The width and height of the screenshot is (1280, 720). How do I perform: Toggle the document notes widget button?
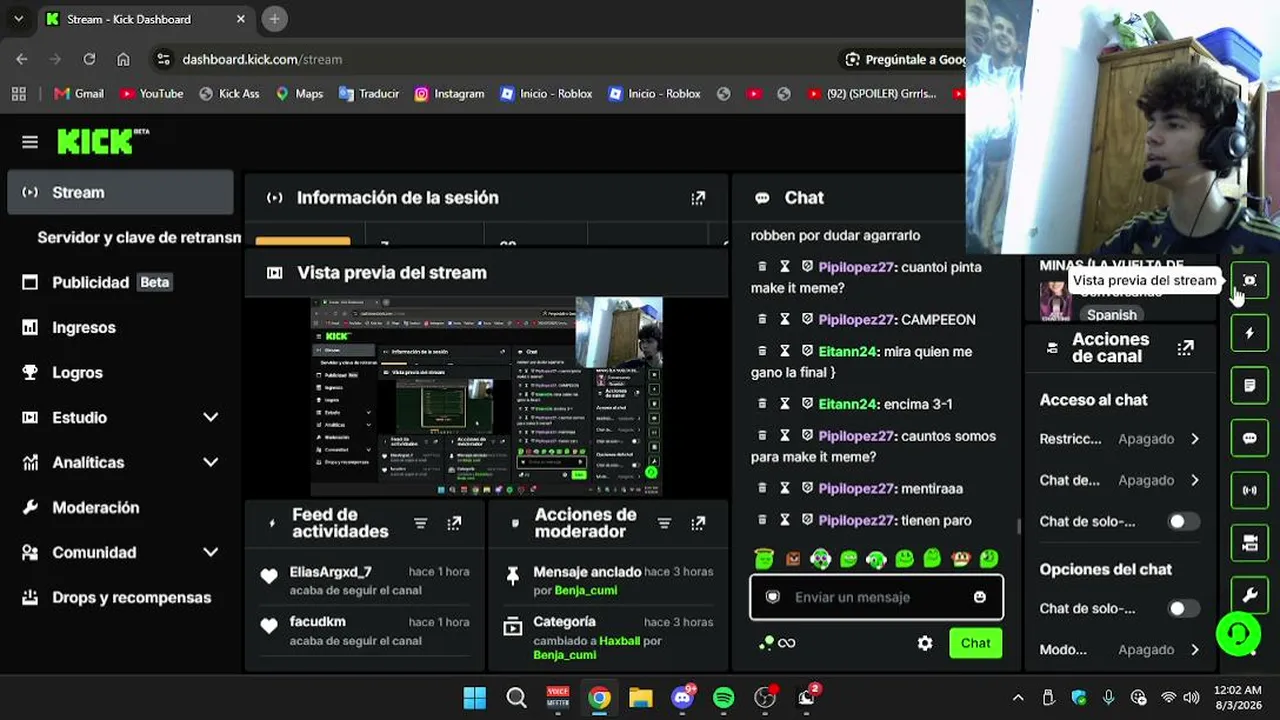pos(1249,385)
